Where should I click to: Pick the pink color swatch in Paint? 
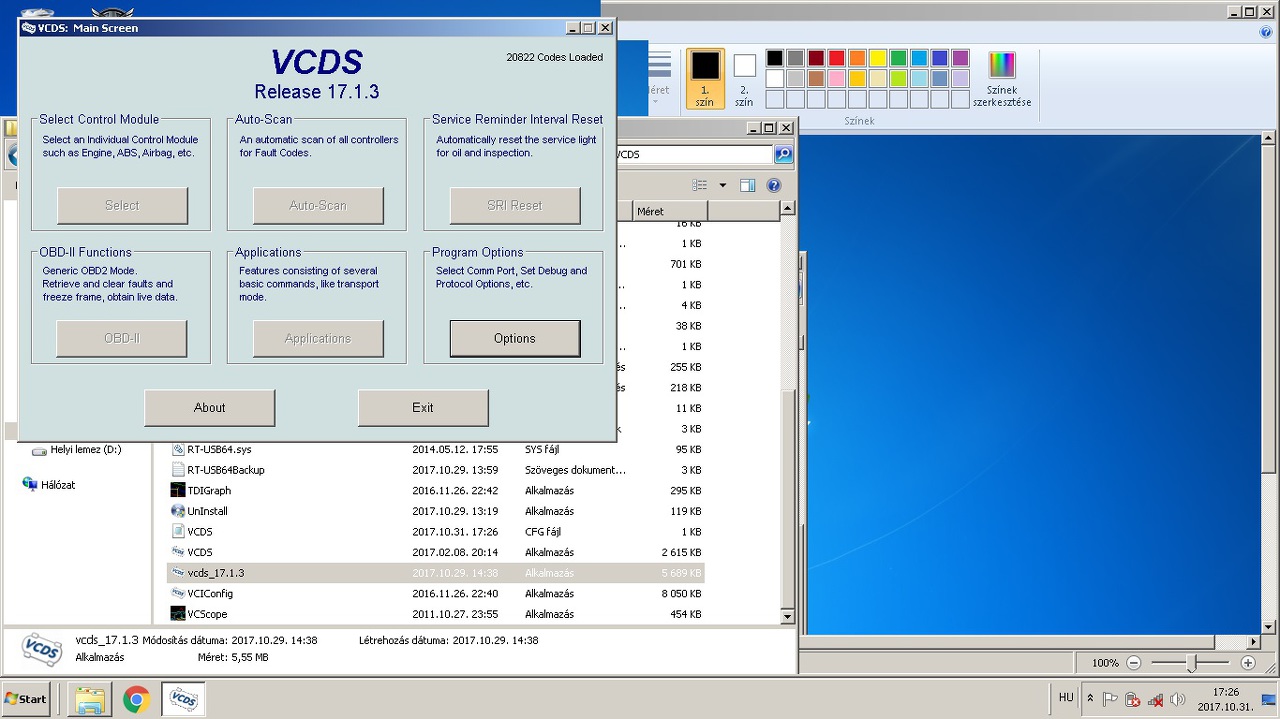point(836,78)
